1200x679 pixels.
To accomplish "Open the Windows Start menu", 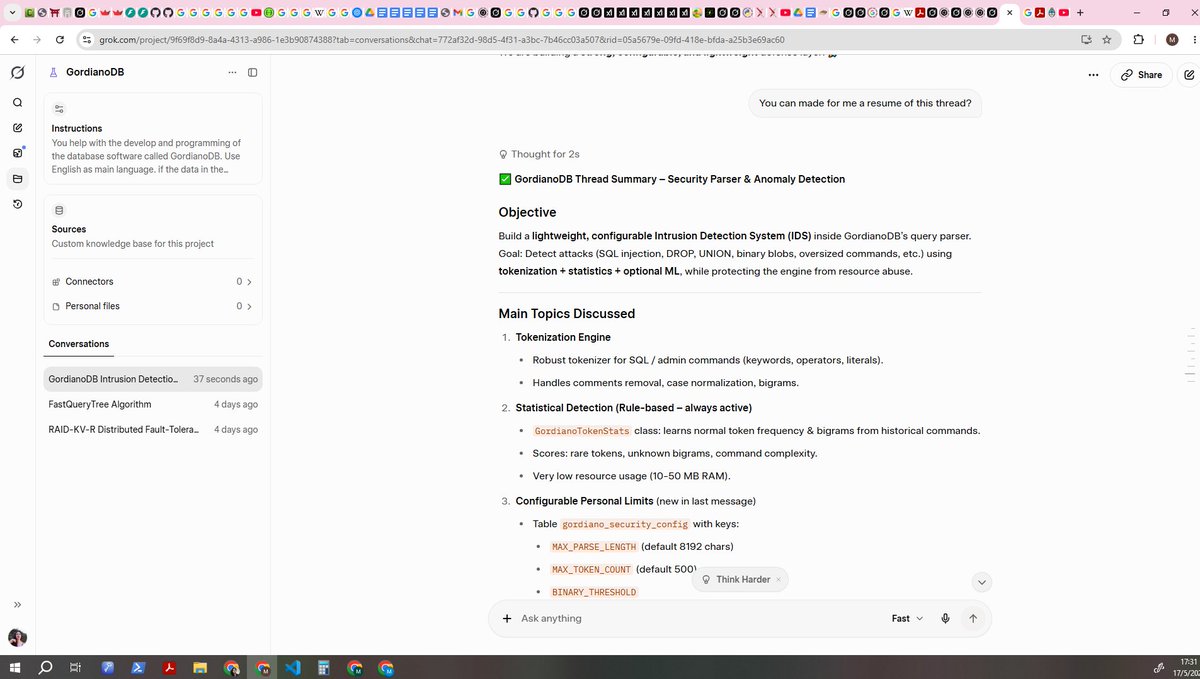I will (x=15, y=667).
